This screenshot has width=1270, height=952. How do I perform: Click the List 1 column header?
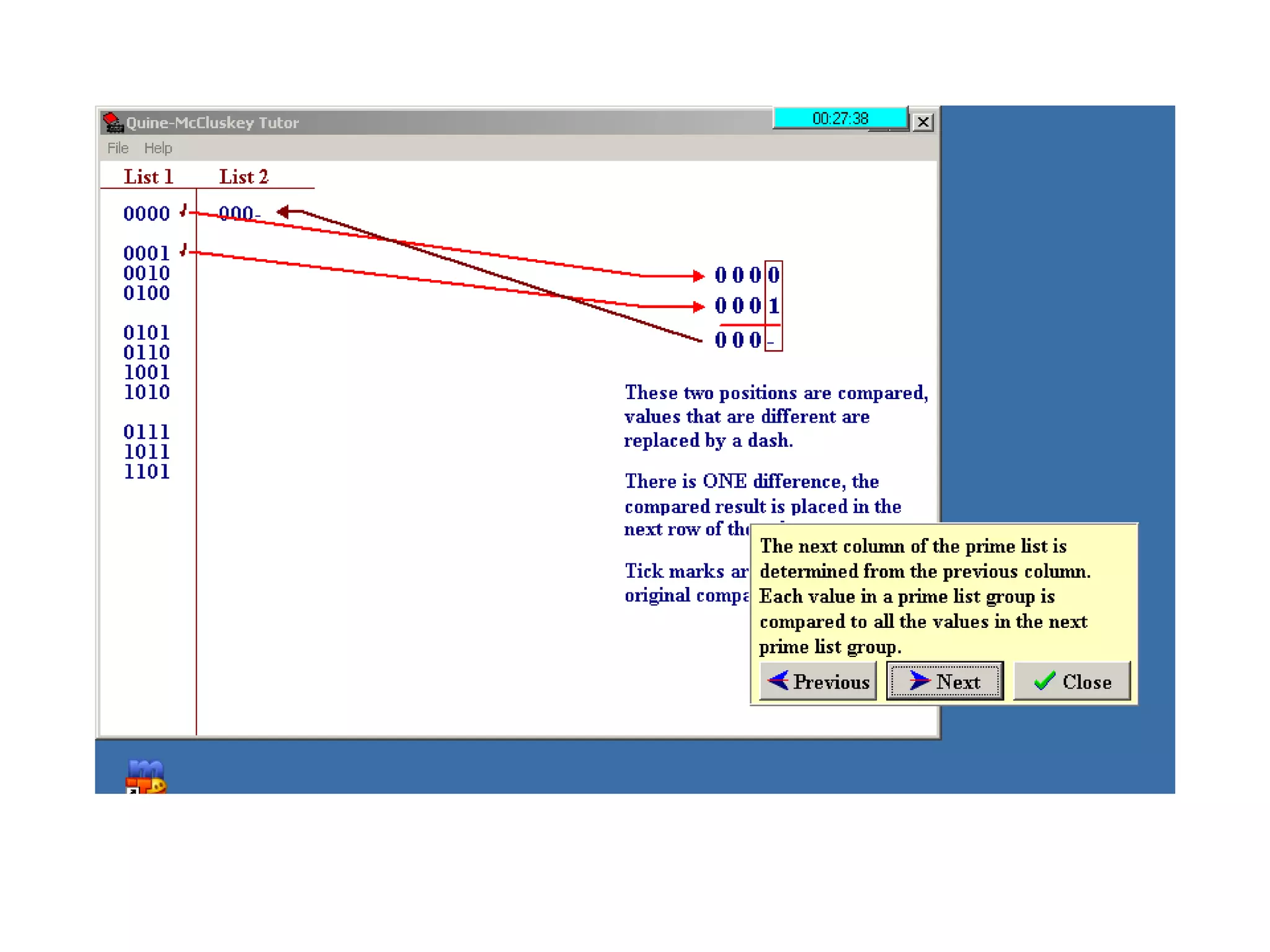[148, 177]
